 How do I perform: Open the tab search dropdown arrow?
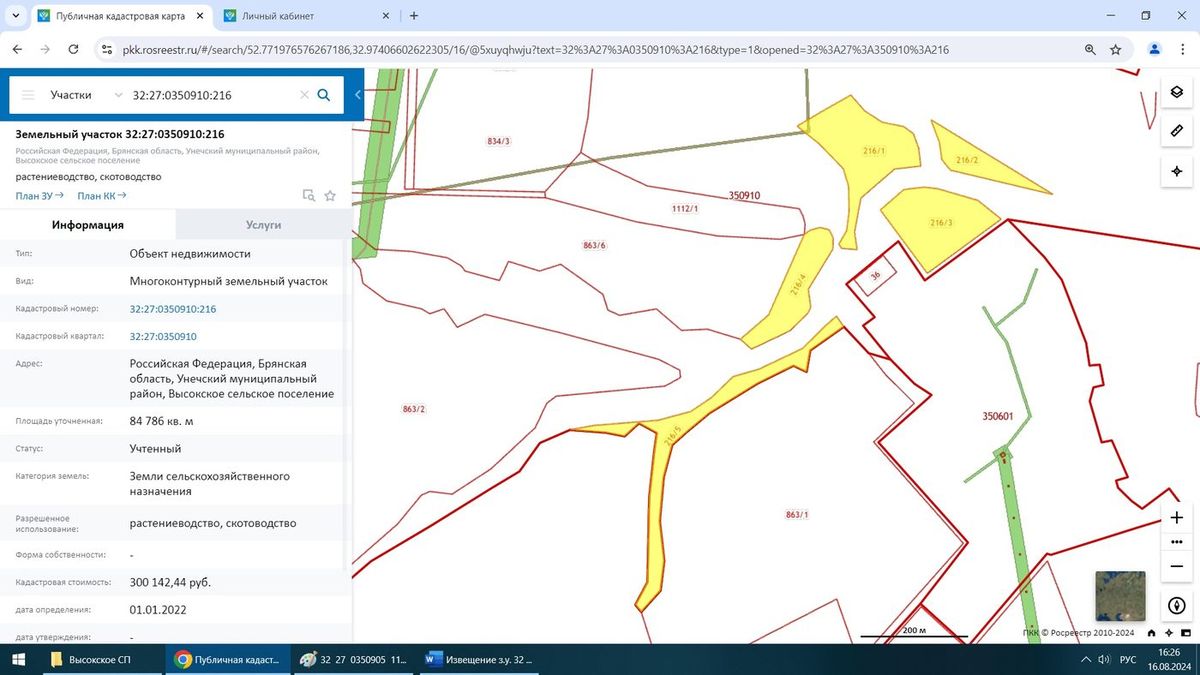pos(15,15)
